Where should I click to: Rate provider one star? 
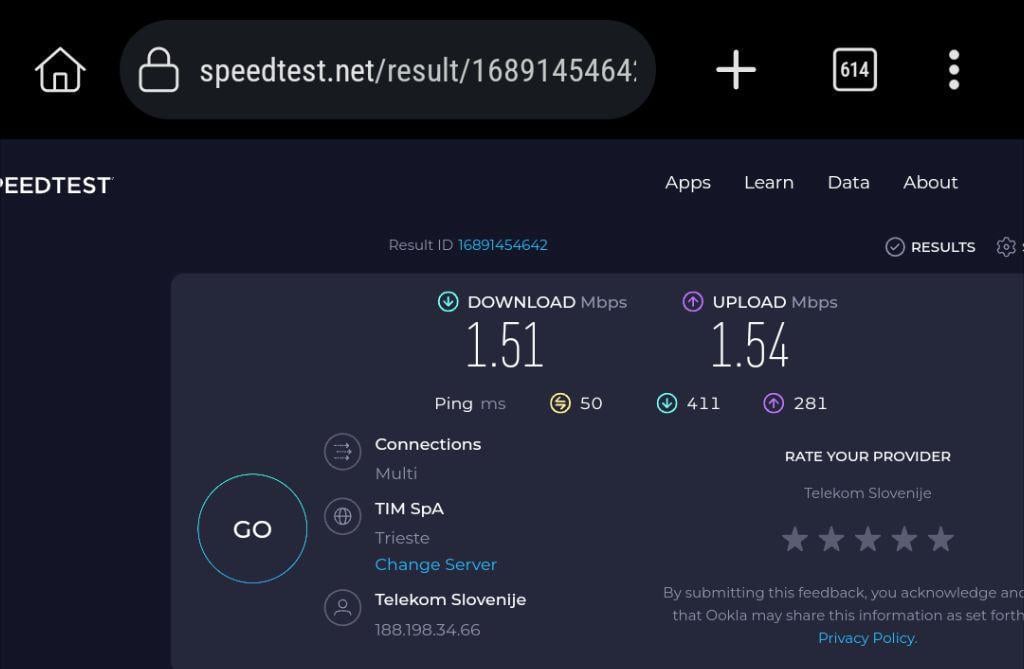coord(795,539)
